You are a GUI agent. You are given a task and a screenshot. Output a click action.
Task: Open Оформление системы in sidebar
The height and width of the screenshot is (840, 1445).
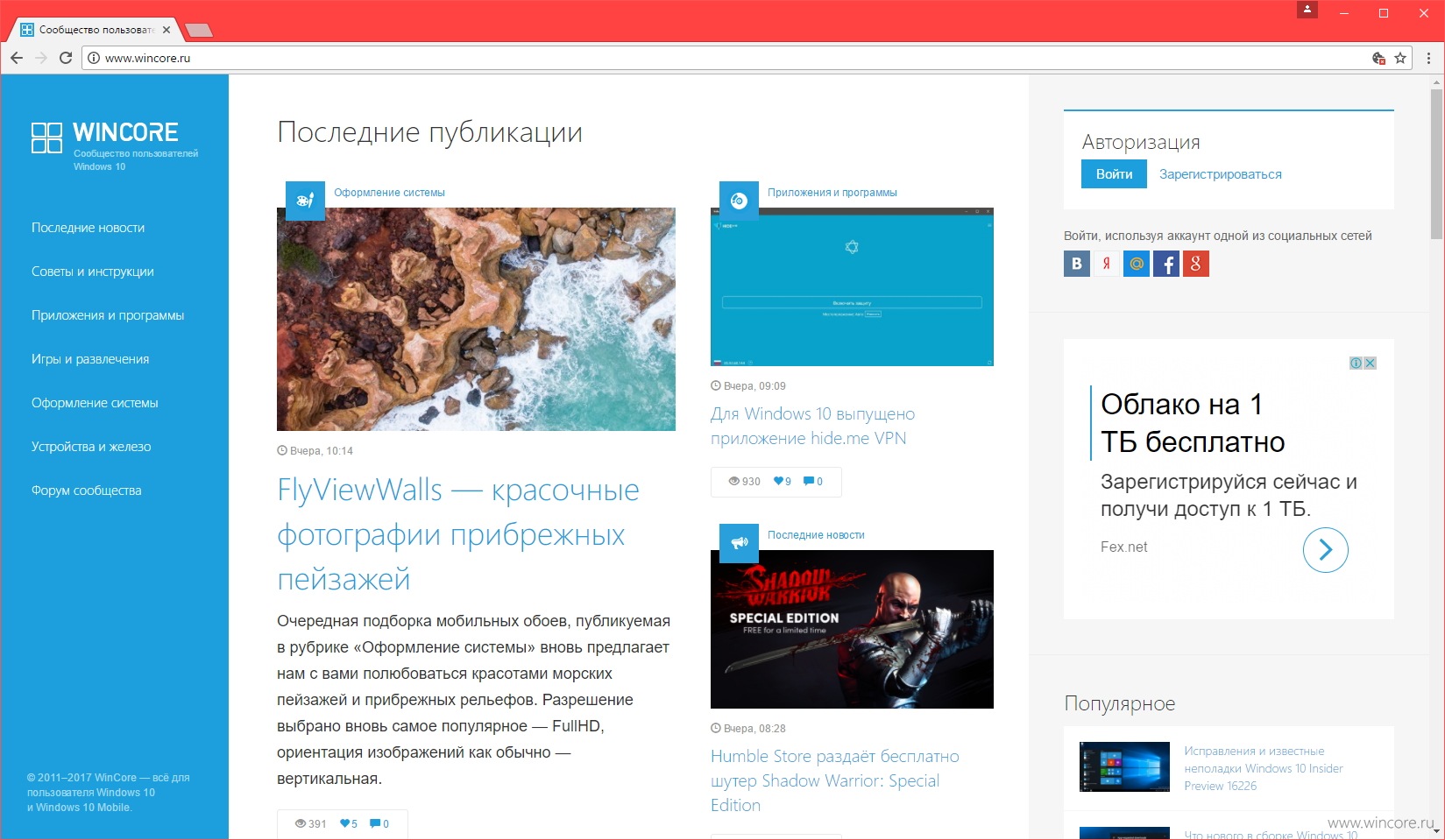[x=95, y=403]
